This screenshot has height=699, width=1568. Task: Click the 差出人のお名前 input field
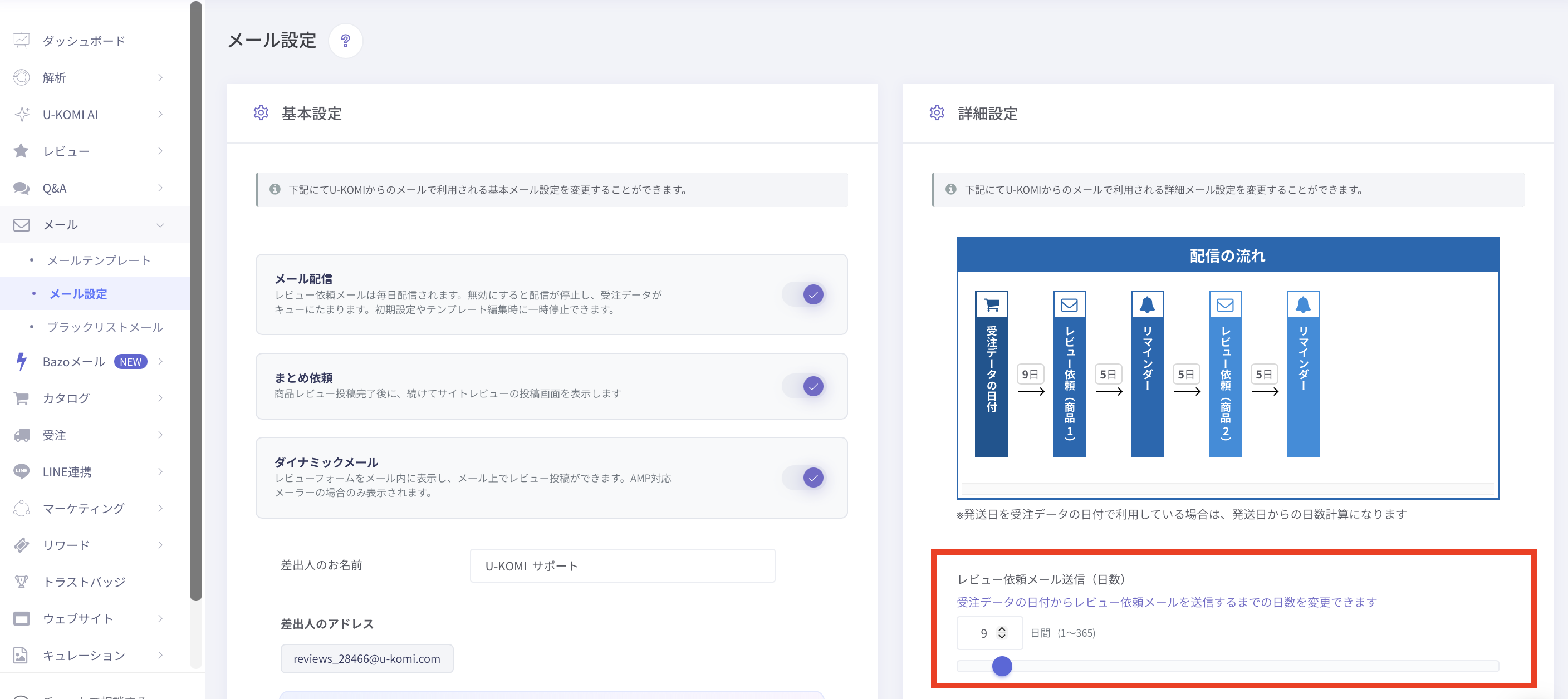pos(621,566)
